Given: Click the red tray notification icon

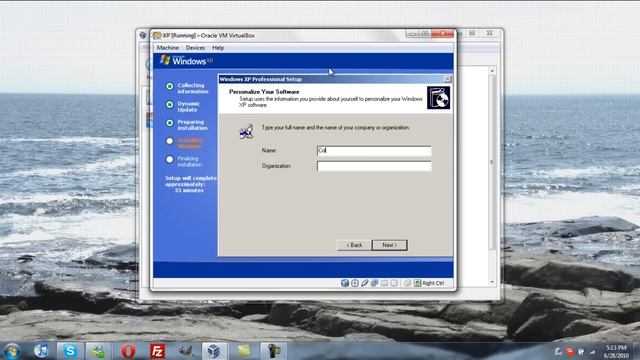Looking at the screenshot, I should point(570,351).
